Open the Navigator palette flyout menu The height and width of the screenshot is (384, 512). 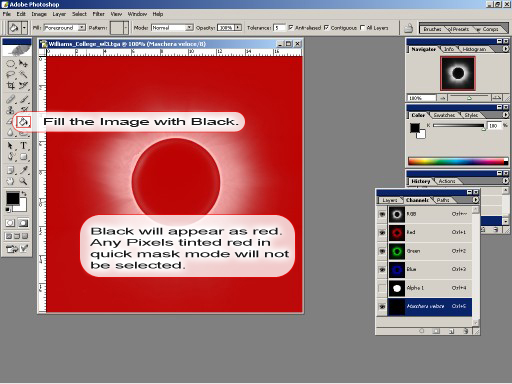(505, 49)
